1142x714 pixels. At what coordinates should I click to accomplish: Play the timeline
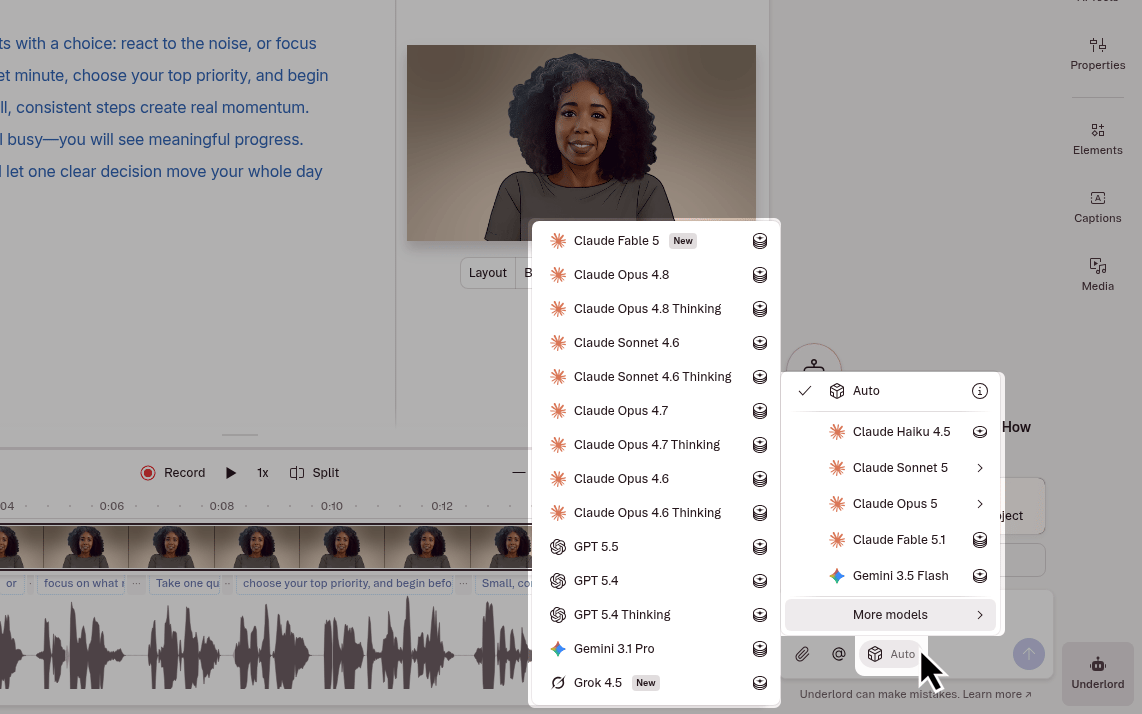pos(231,473)
